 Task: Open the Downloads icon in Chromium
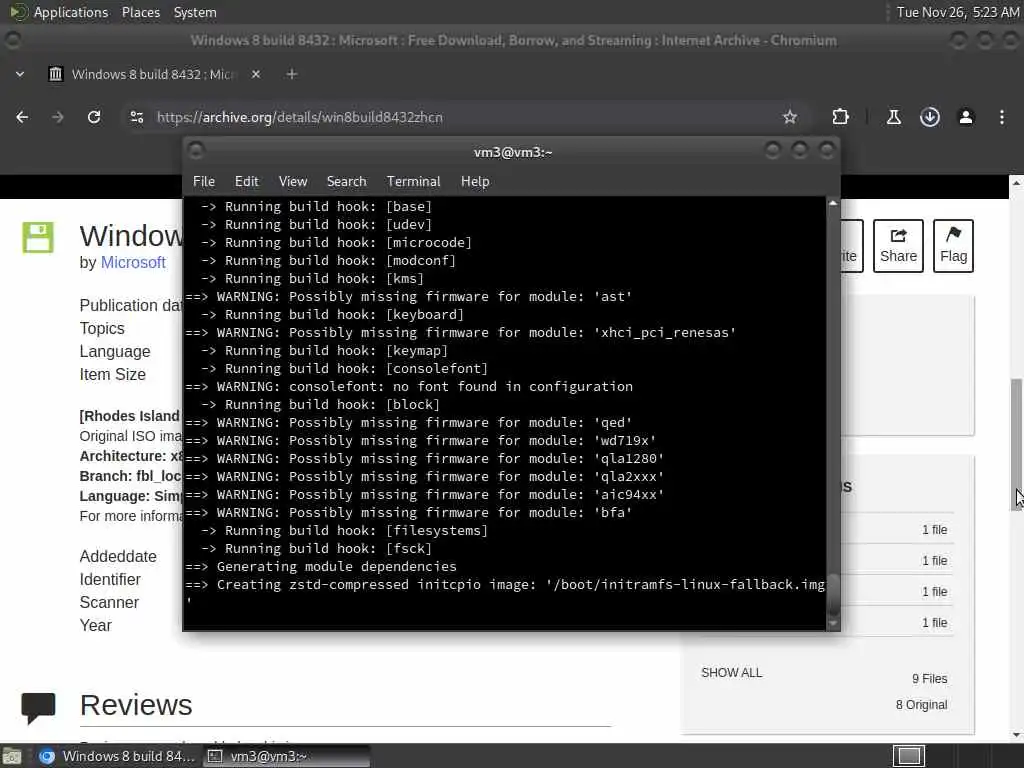(930, 118)
